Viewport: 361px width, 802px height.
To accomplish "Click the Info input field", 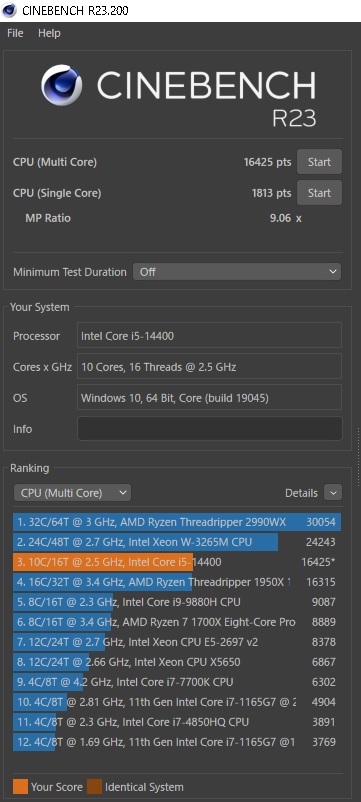I will tap(209, 429).
